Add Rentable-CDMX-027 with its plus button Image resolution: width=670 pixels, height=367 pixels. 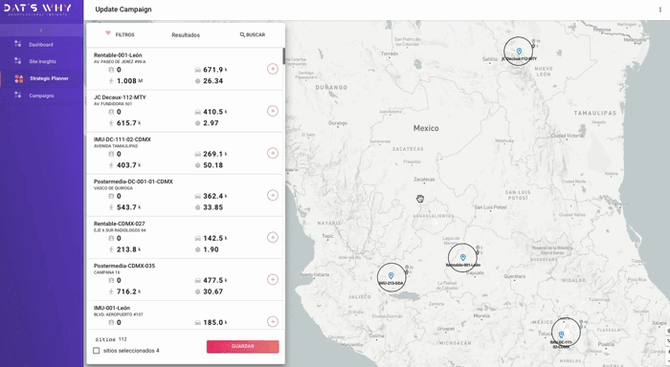pyautogui.click(x=273, y=237)
